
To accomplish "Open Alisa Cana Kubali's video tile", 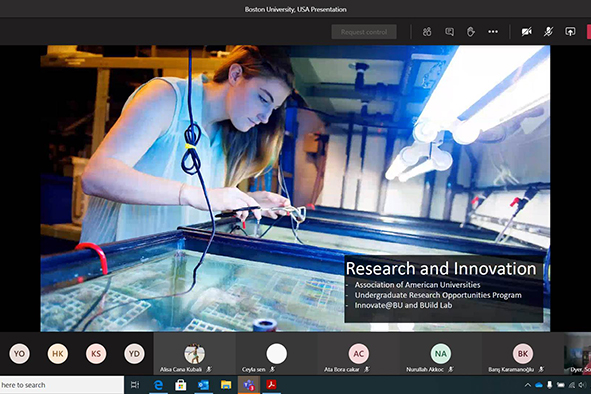I will pyautogui.click(x=194, y=354).
